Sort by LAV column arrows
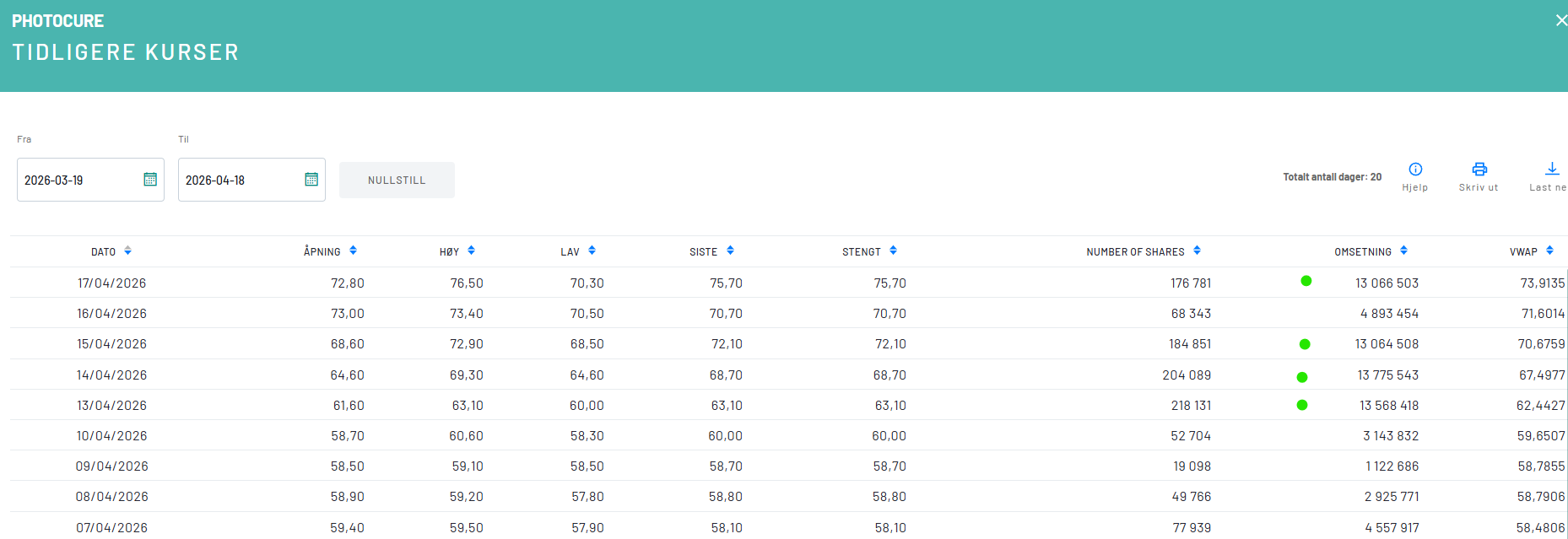This screenshot has width=1568, height=539. point(592,251)
